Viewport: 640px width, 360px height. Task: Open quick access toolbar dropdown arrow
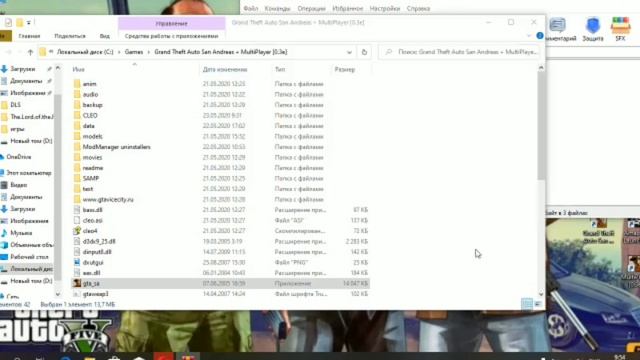(29, 22)
